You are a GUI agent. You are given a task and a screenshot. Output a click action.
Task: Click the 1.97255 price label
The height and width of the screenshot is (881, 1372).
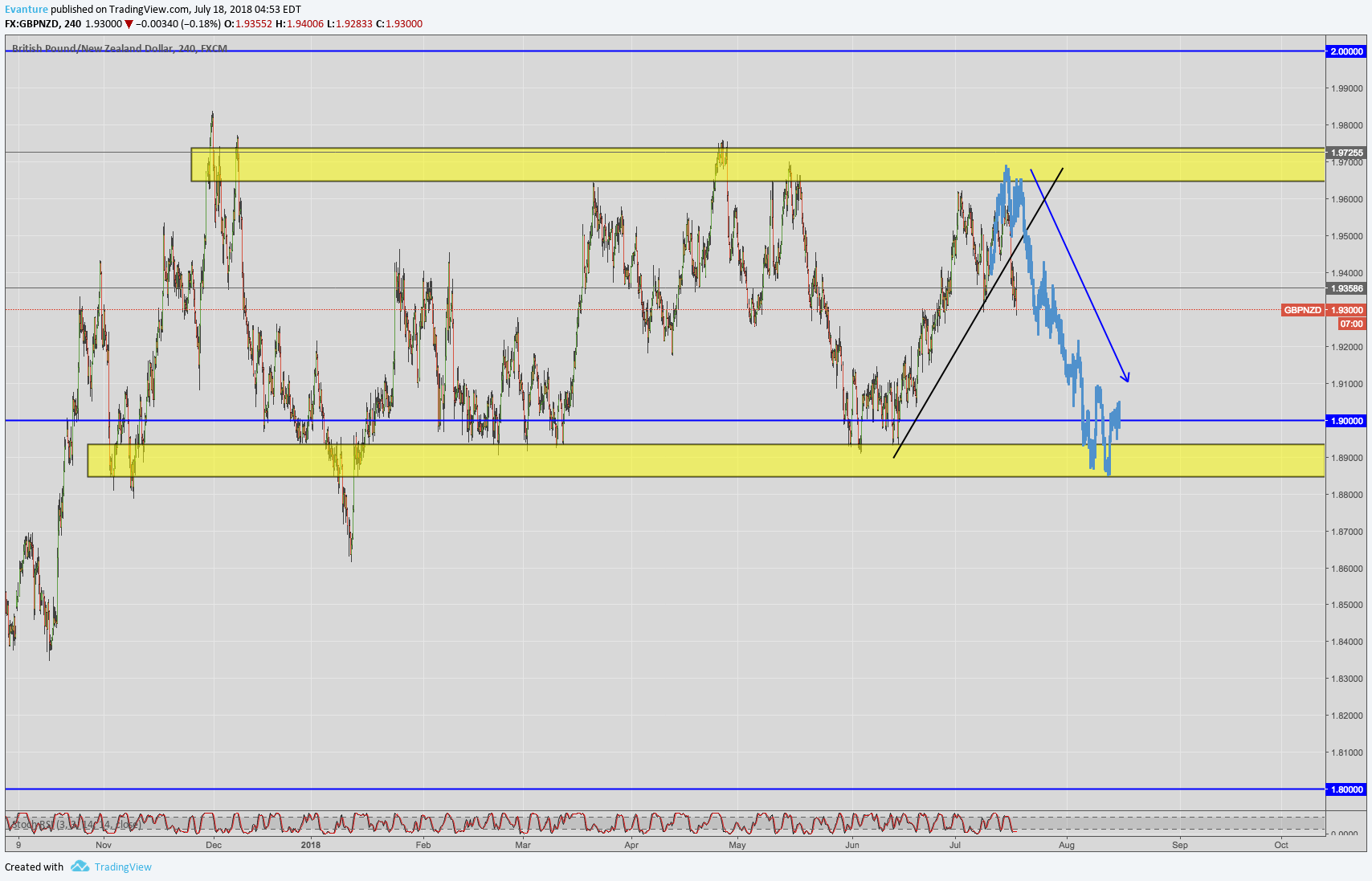(x=1346, y=153)
